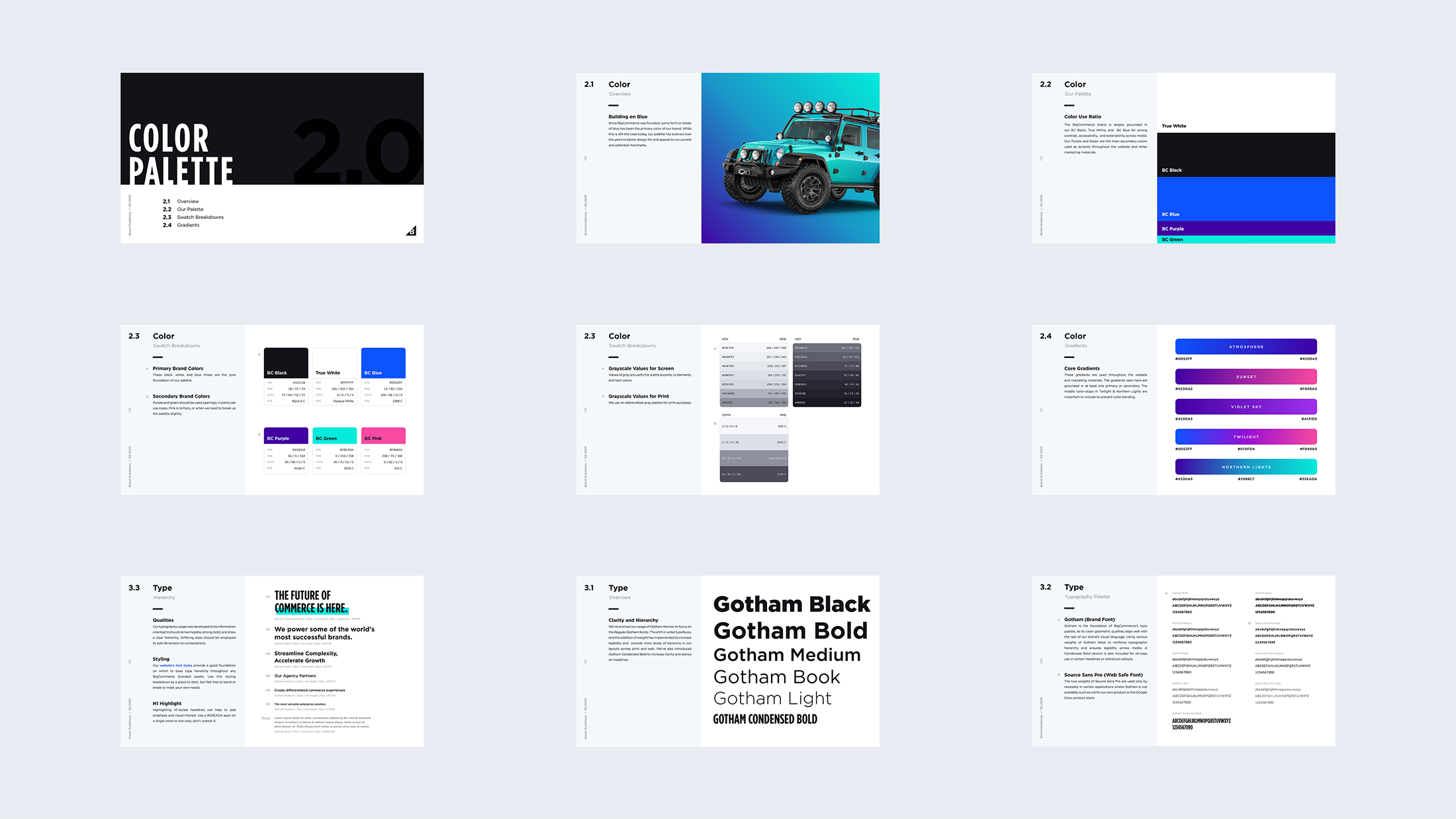Click the Gotham Condensed Bold type sample
The image size is (1456, 819).
[765, 719]
